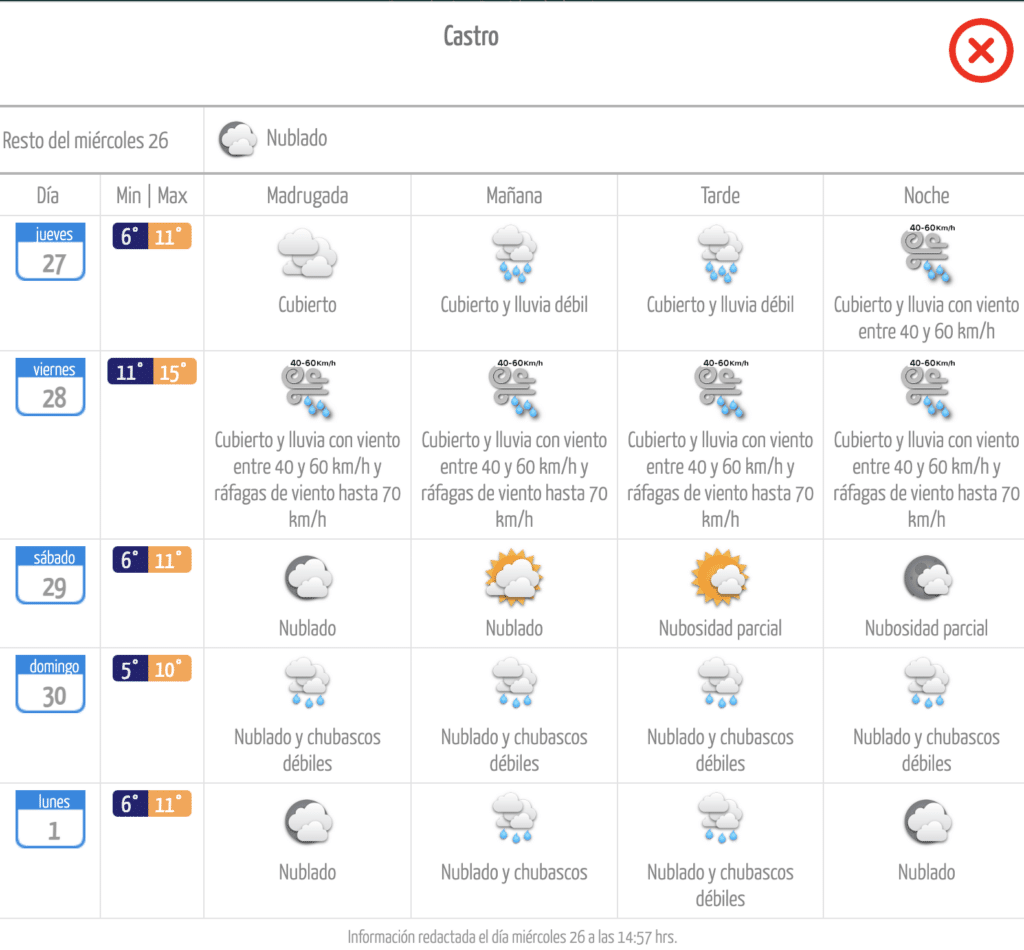
Task: Click the Castro location title
Action: [x=470, y=37]
